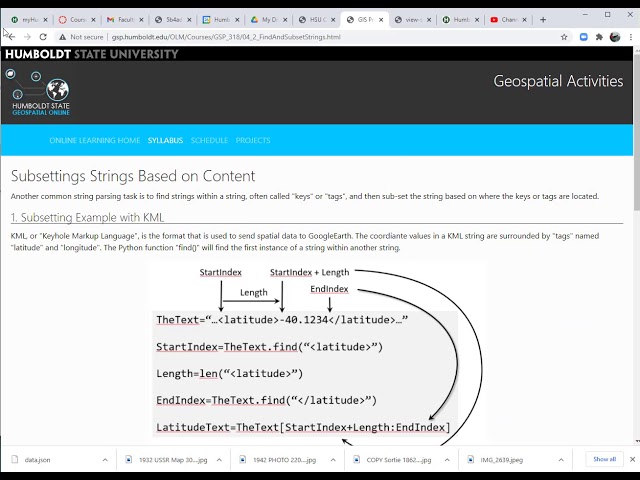Open the PROJECTS nav link
Screen dimensions: 640x480
[x=253, y=140]
